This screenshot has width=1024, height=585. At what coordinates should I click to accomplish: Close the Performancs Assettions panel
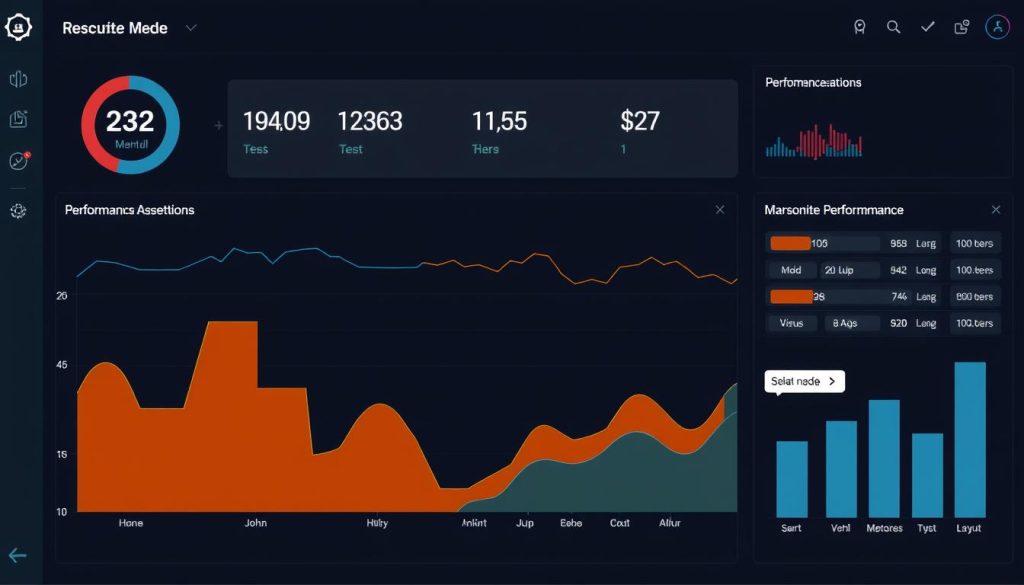point(720,210)
